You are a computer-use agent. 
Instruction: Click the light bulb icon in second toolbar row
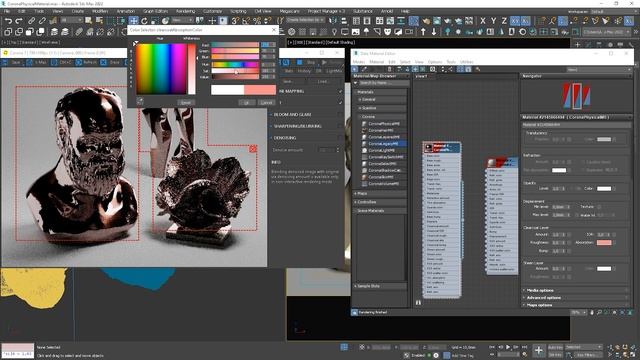pyautogui.click(x=334, y=31)
